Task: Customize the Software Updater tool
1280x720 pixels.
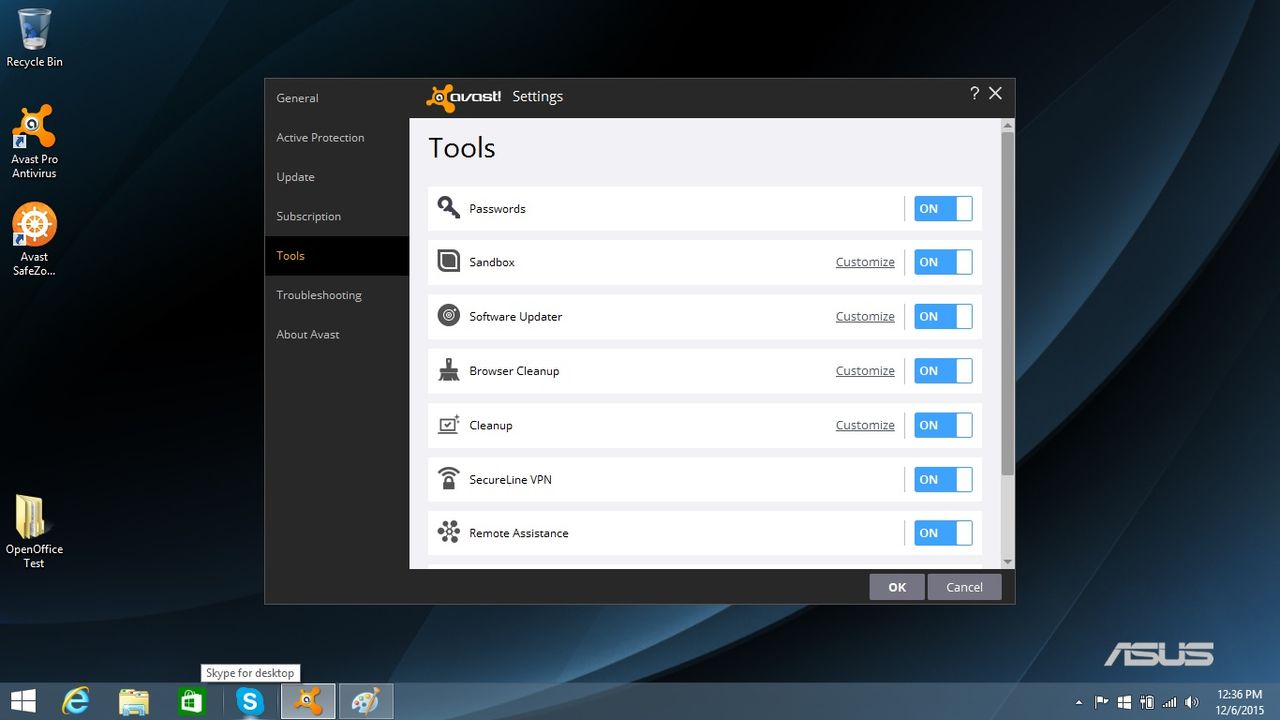Action: [865, 316]
